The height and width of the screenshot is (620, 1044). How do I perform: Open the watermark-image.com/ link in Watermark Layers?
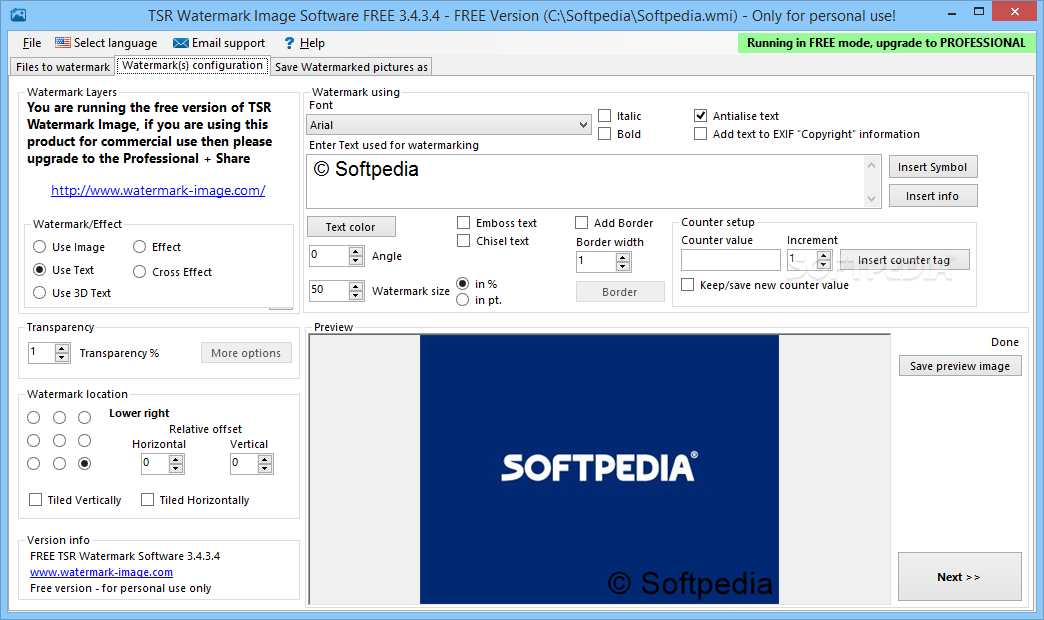pyautogui.click(x=158, y=190)
